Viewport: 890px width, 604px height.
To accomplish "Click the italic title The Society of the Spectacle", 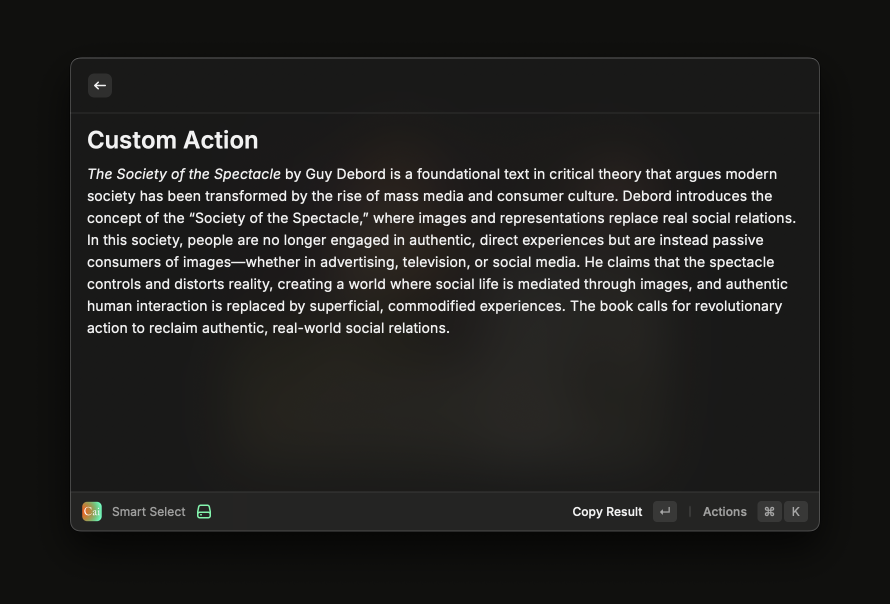I will pyautogui.click(x=184, y=174).
